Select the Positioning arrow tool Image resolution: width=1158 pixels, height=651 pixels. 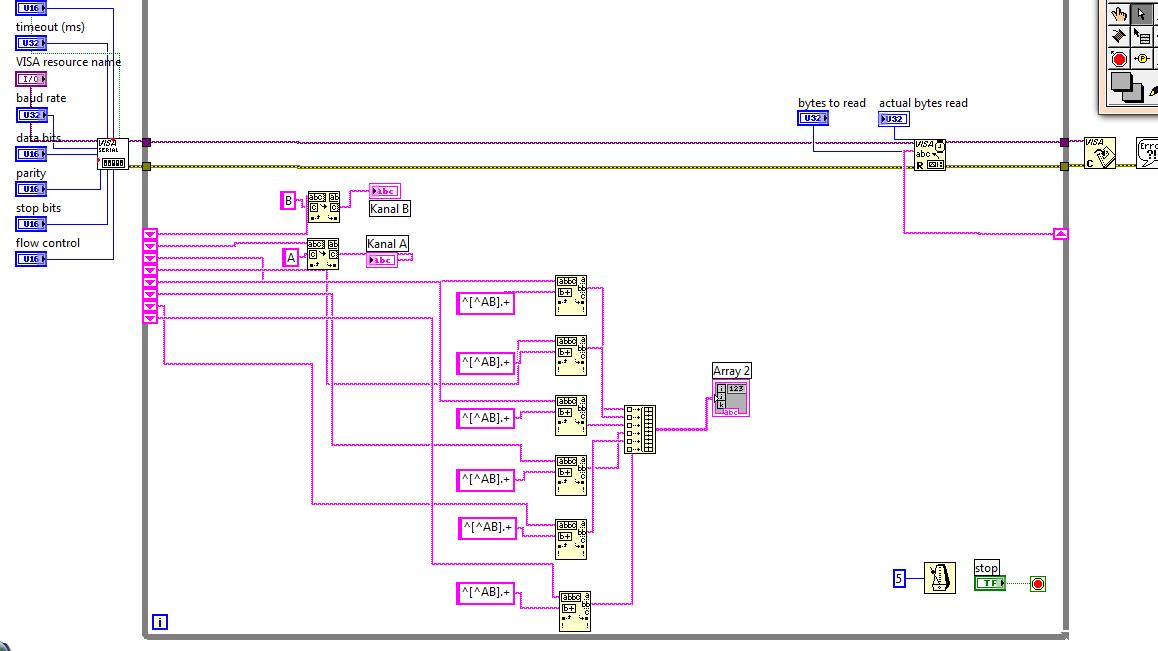pos(1142,13)
